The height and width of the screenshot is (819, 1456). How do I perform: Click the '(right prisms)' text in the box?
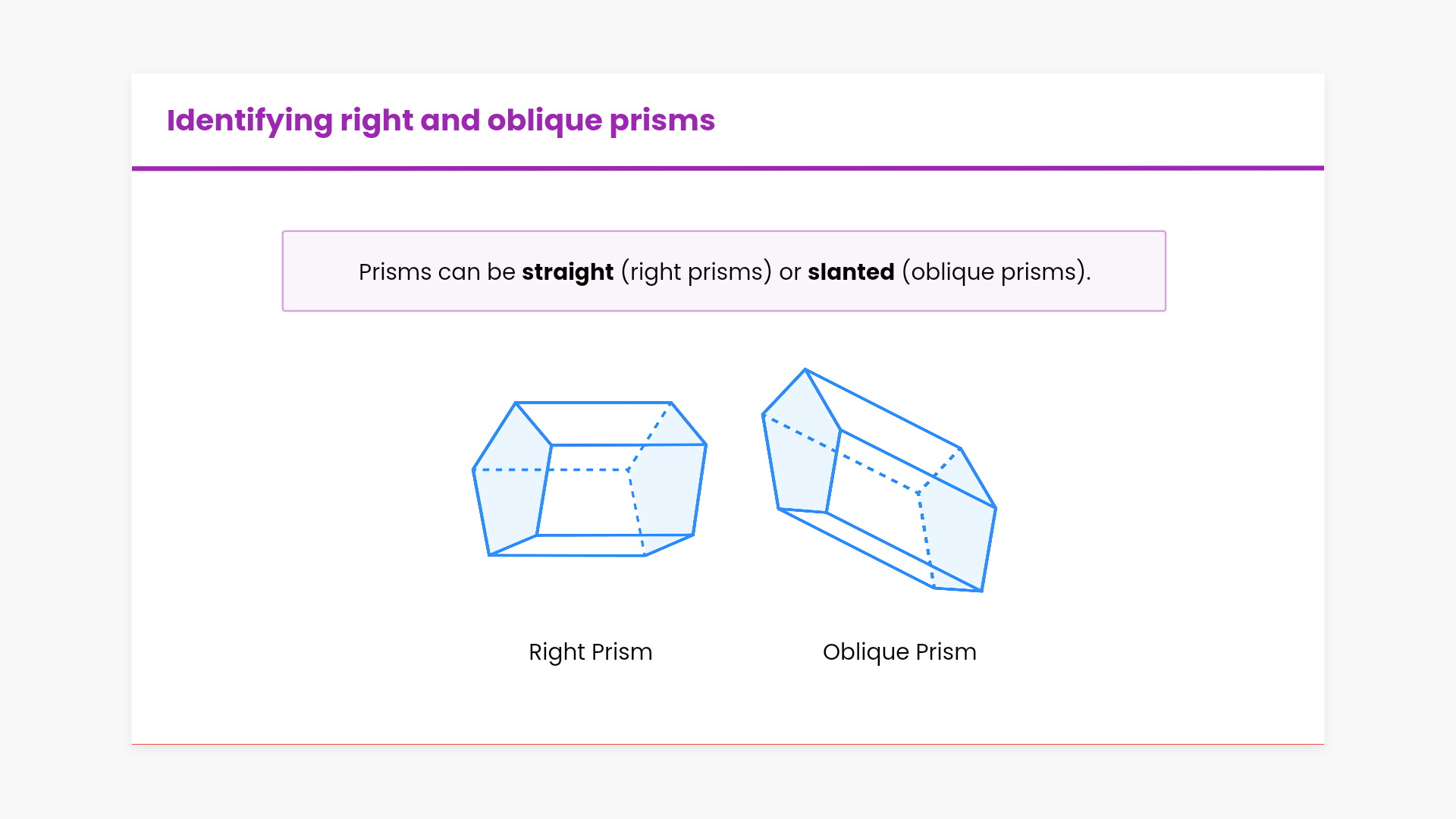click(x=696, y=271)
